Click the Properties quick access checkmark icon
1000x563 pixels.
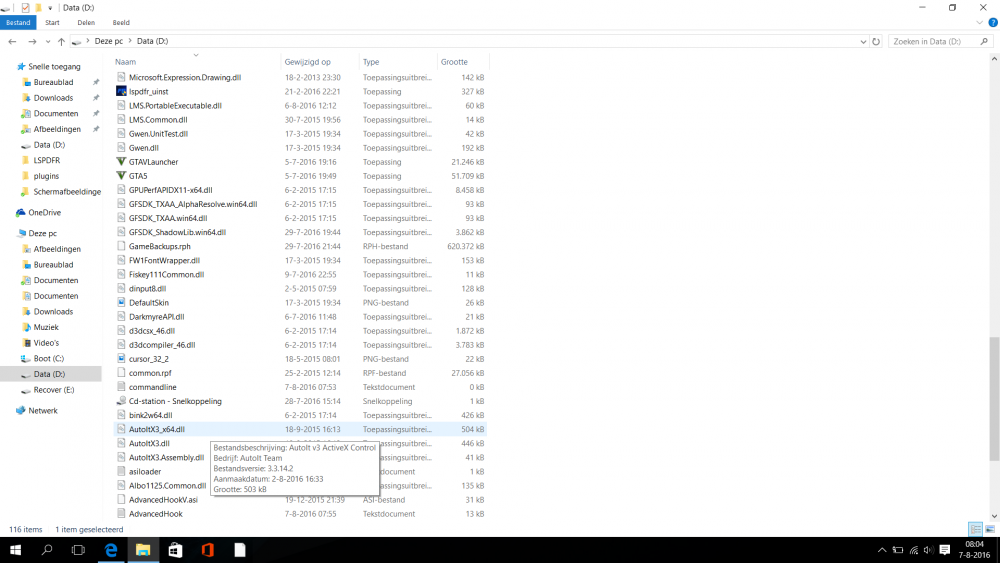coord(26,8)
